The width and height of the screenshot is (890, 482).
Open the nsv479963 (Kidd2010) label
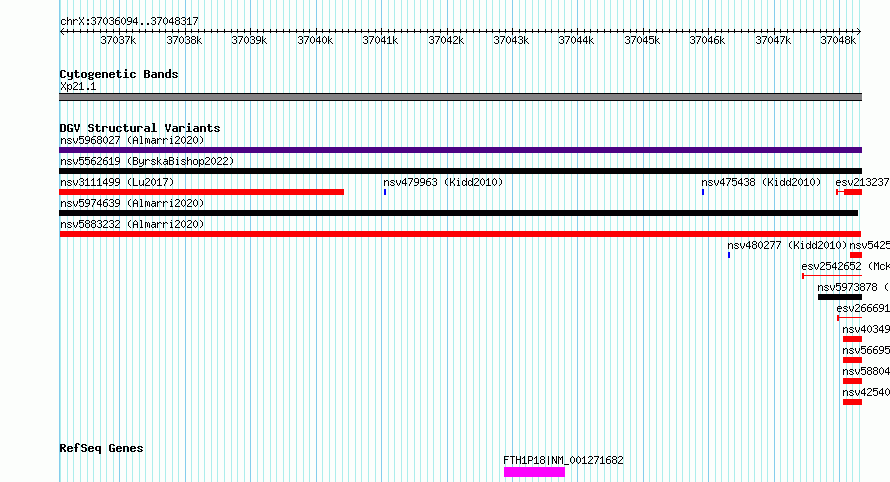(443, 182)
